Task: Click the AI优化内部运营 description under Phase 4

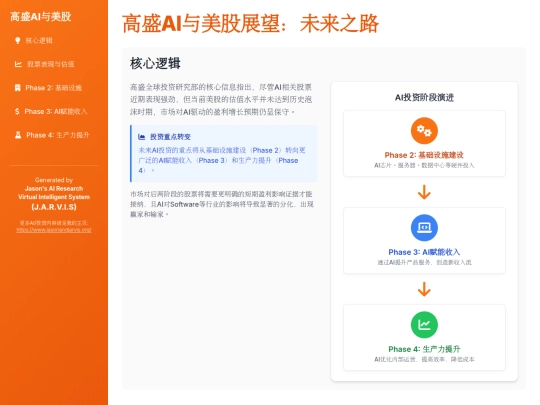Action: coord(424,359)
